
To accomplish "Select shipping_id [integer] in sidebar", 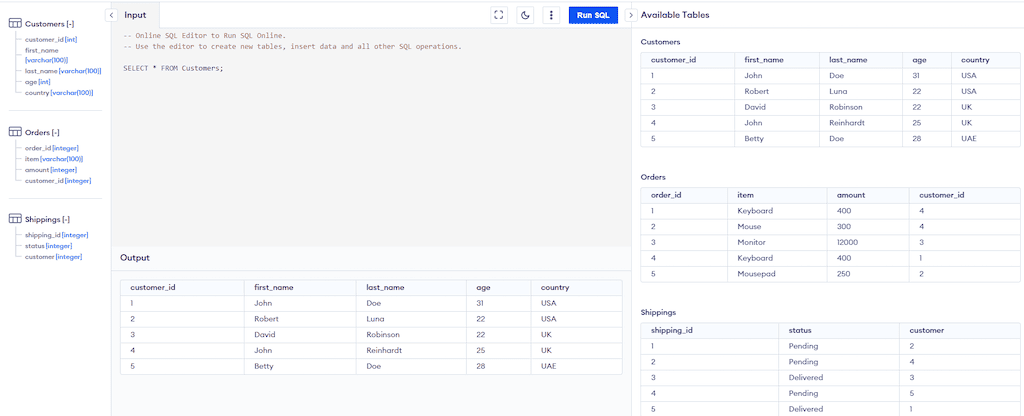I will [x=56, y=235].
